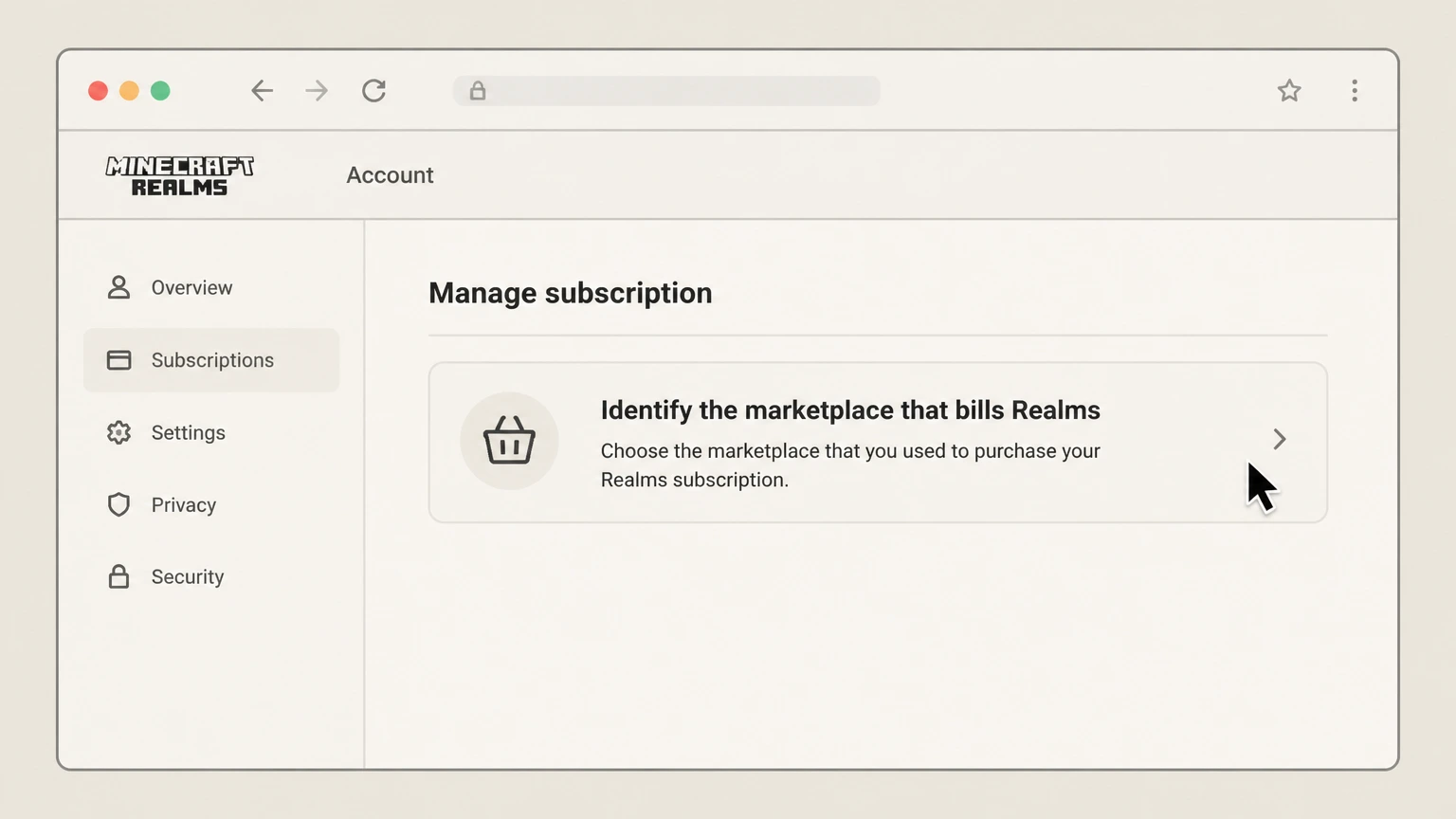Click the Minecraft Realms logo
This screenshot has height=819, width=1456.
pyautogui.click(x=179, y=176)
